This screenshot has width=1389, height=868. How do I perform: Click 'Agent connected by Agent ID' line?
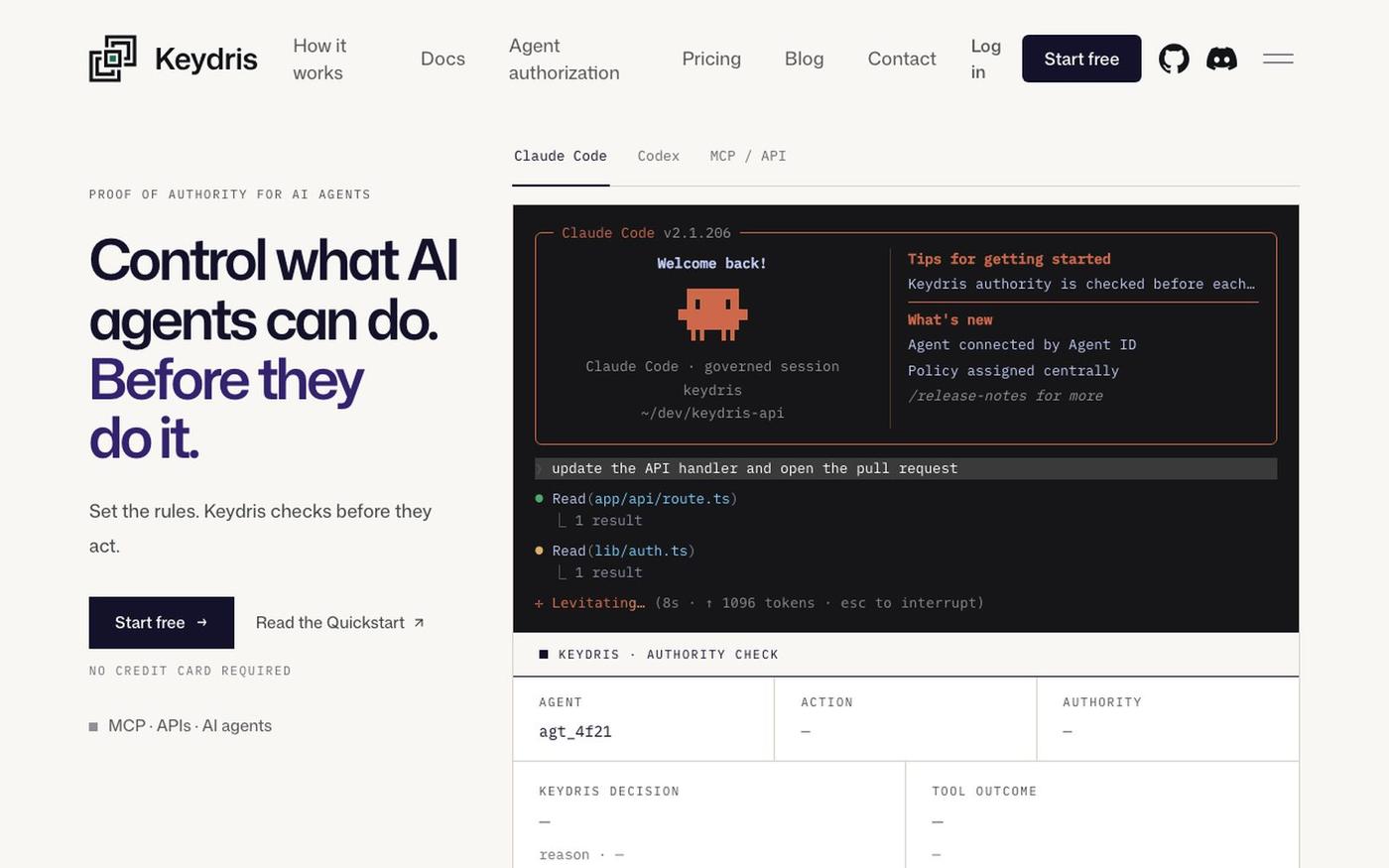1022,345
